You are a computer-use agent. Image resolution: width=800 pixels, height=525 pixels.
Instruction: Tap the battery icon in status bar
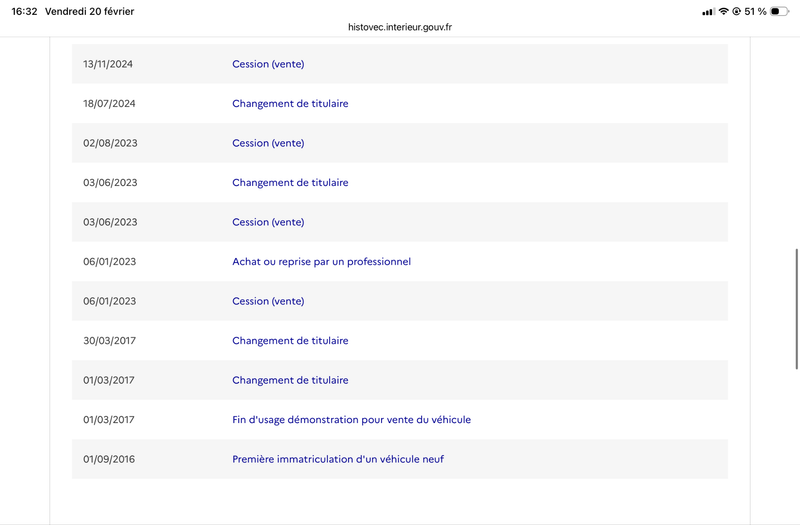[x=779, y=11]
